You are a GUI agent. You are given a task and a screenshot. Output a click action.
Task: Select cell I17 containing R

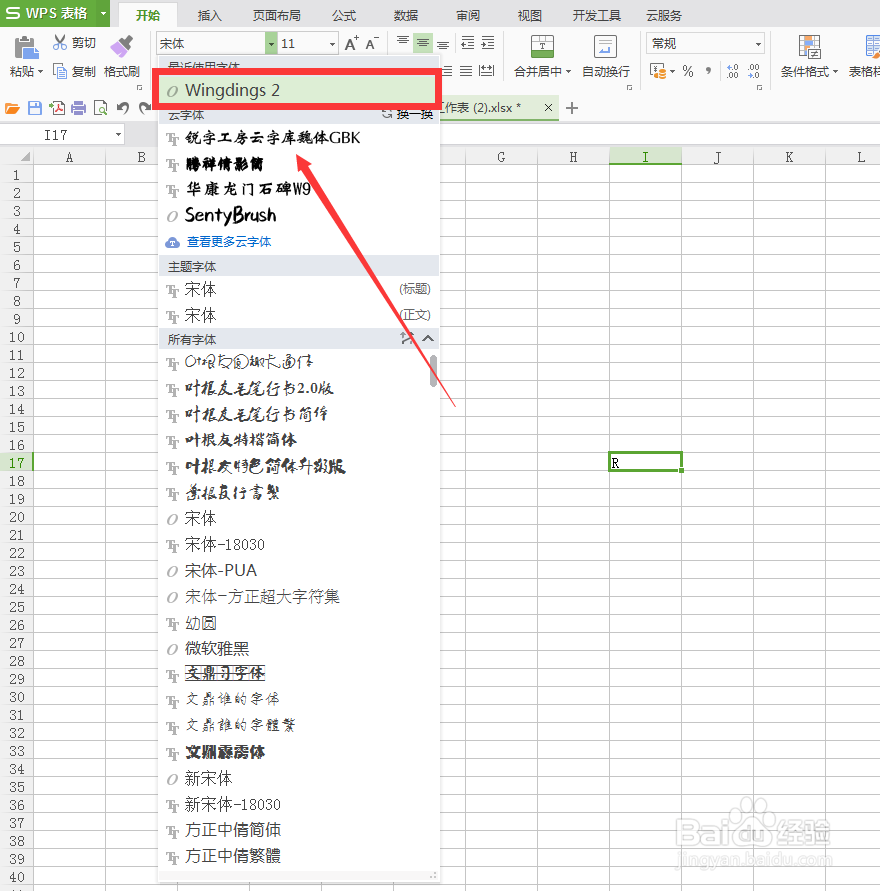645,462
